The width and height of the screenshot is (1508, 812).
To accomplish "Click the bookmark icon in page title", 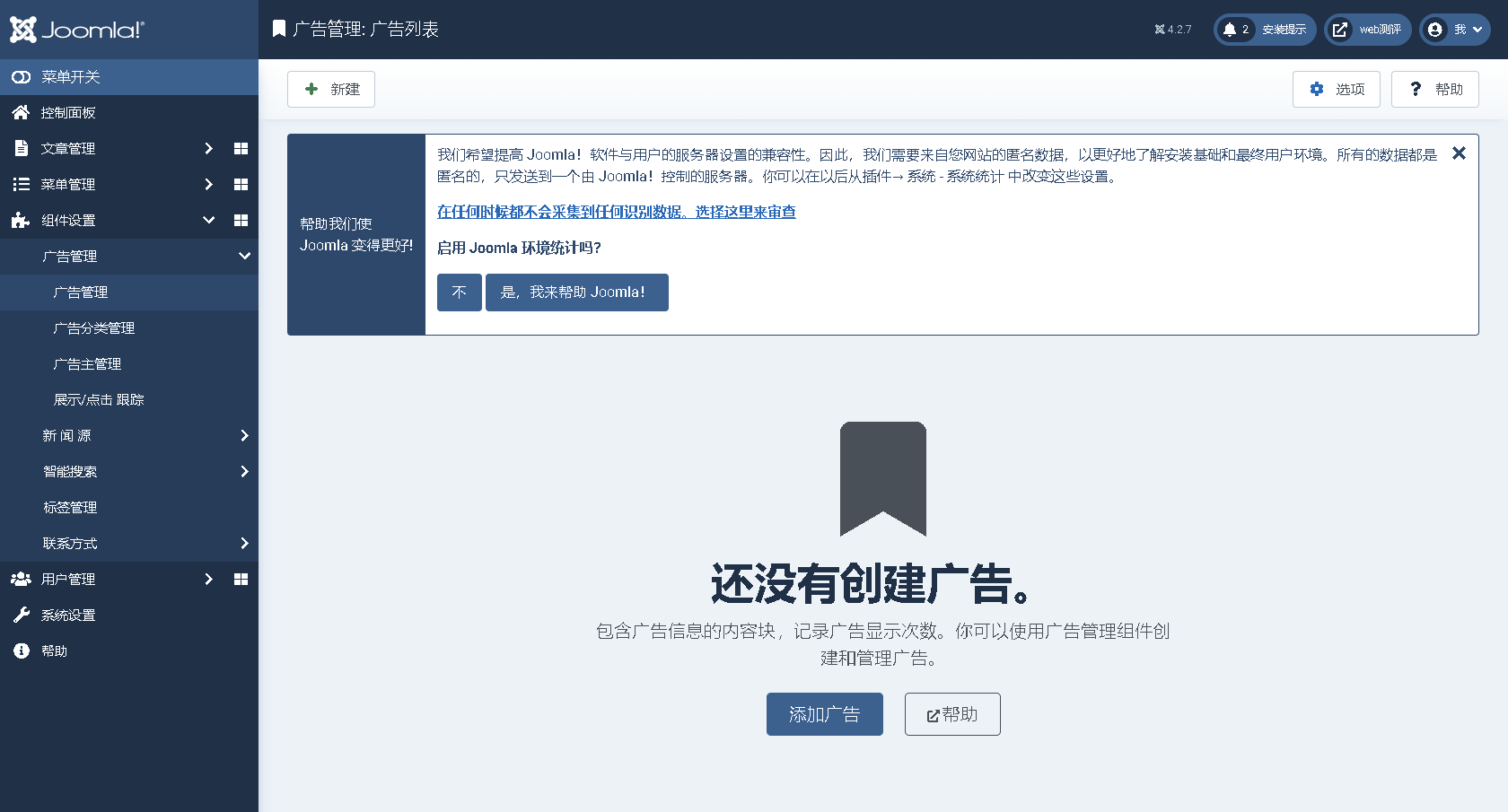I will [279, 29].
